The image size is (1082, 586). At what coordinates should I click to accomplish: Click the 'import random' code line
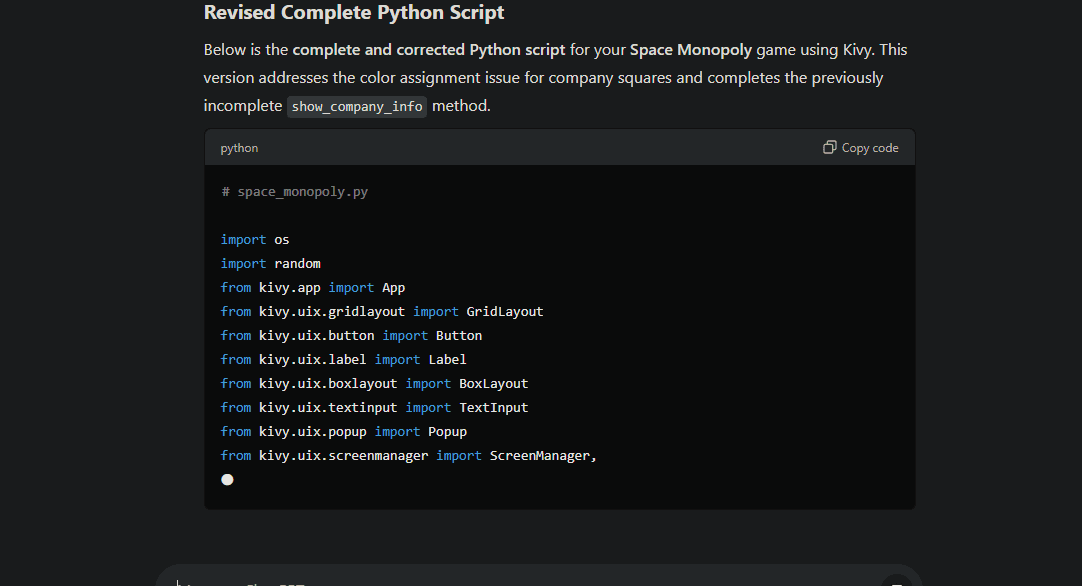[x=270, y=264]
